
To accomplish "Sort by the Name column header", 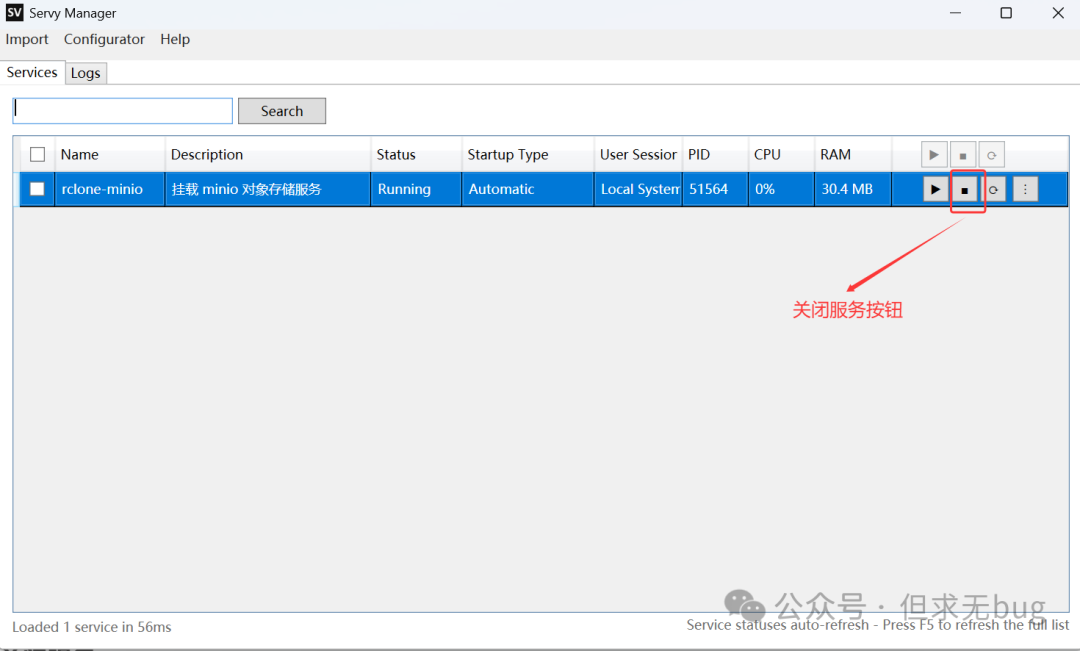I will 80,155.
